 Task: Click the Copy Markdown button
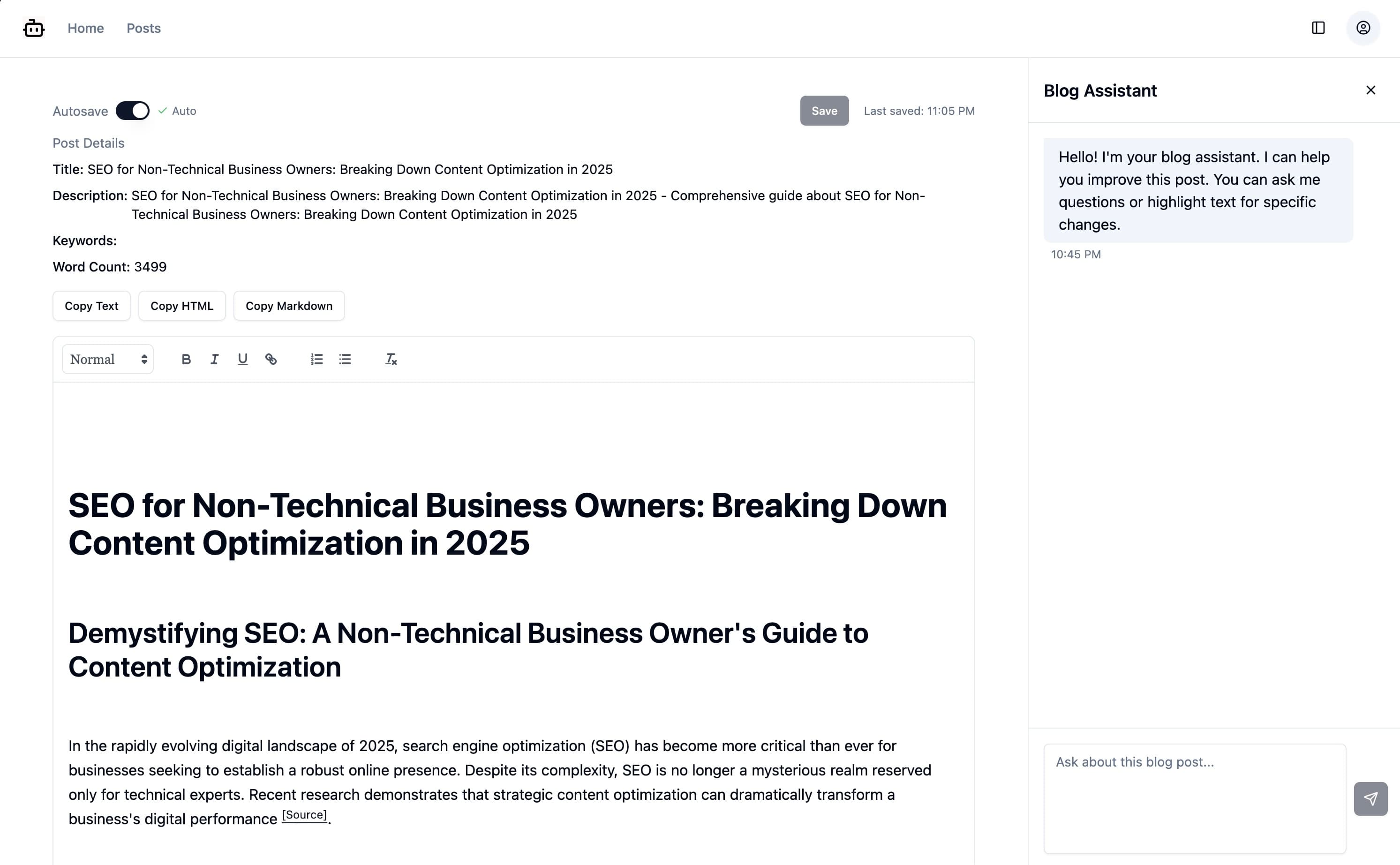click(289, 306)
